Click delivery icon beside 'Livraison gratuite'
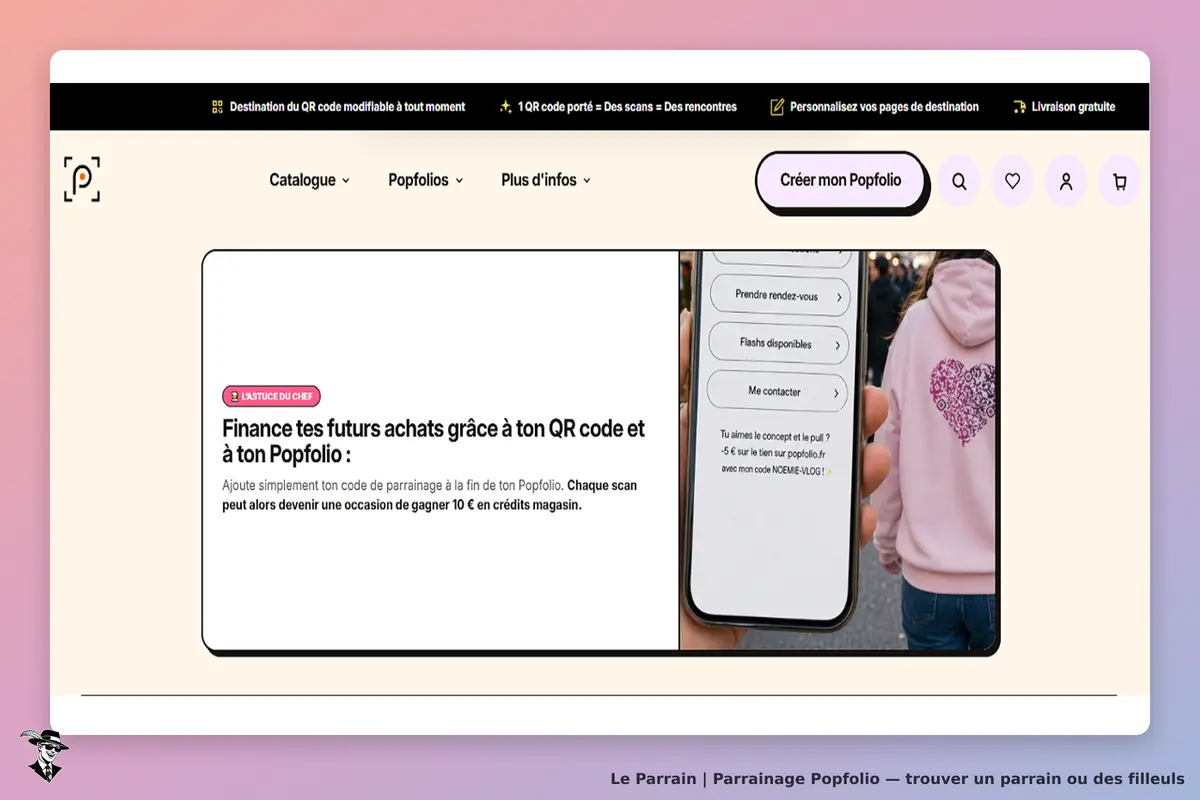The image size is (1200, 800). point(1019,106)
